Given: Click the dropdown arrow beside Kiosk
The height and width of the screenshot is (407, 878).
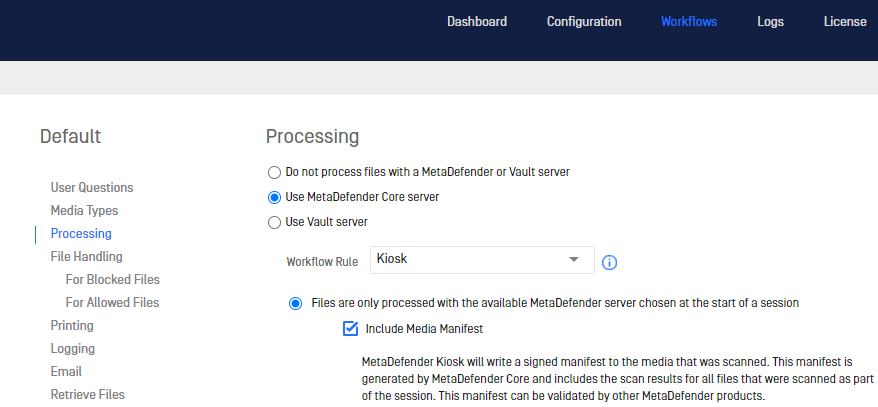Looking at the screenshot, I should [x=573, y=260].
